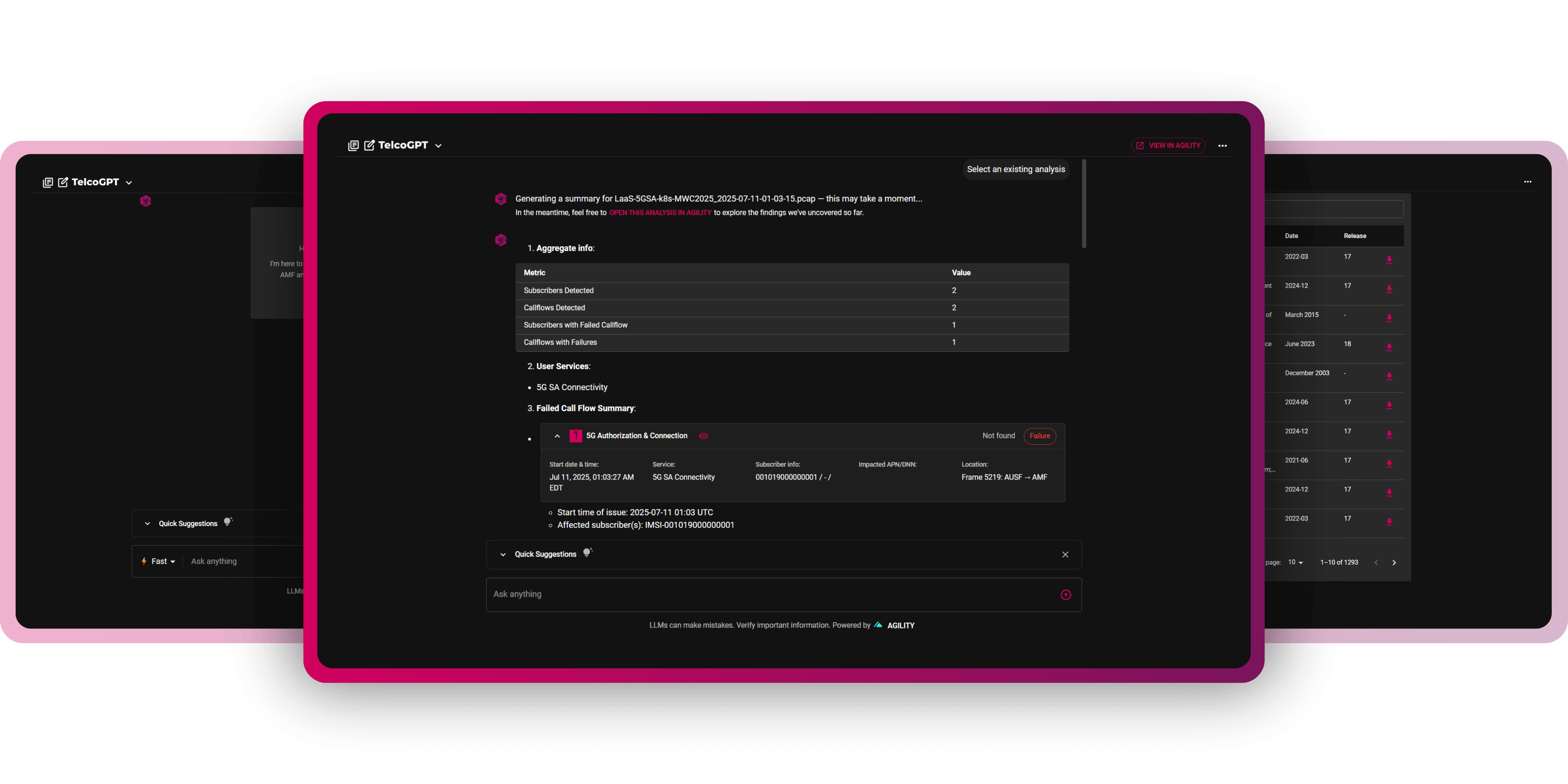Open chat history icon in front TelcoGPT window
1568x784 pixels.
tap(353, 145)
